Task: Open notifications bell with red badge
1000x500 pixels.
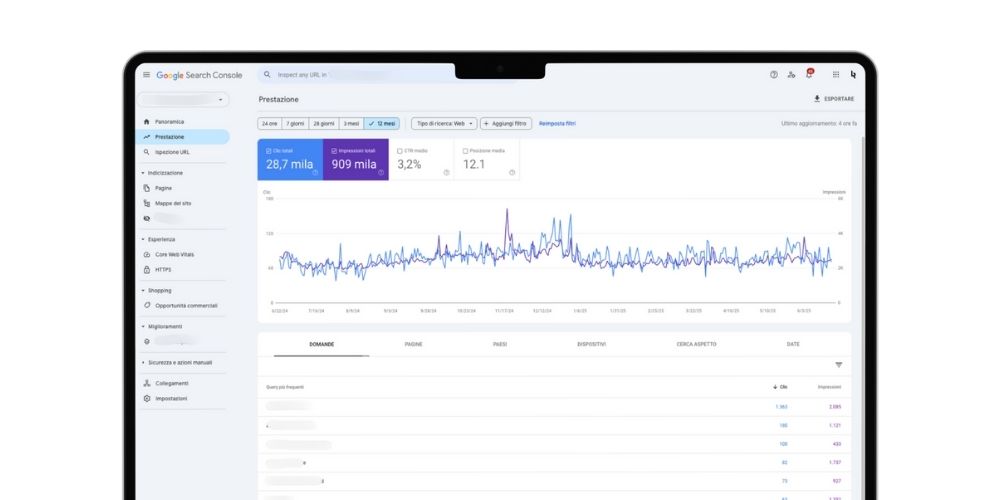Action: click(809, 73)
